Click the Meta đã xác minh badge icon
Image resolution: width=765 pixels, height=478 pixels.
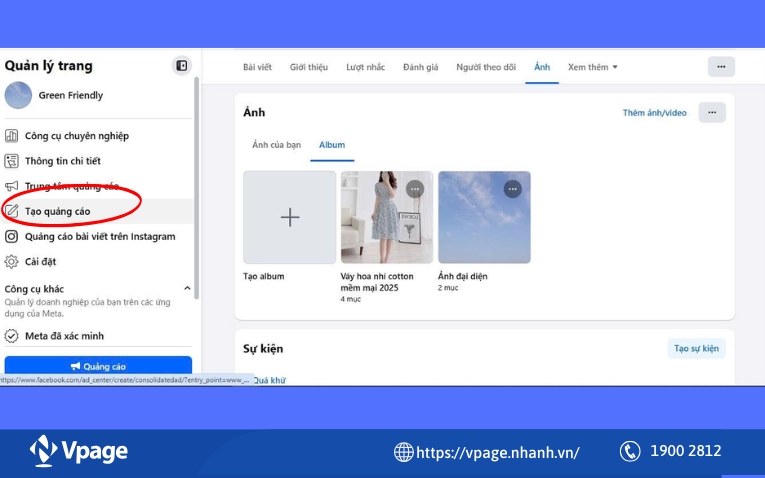point(11,336)
